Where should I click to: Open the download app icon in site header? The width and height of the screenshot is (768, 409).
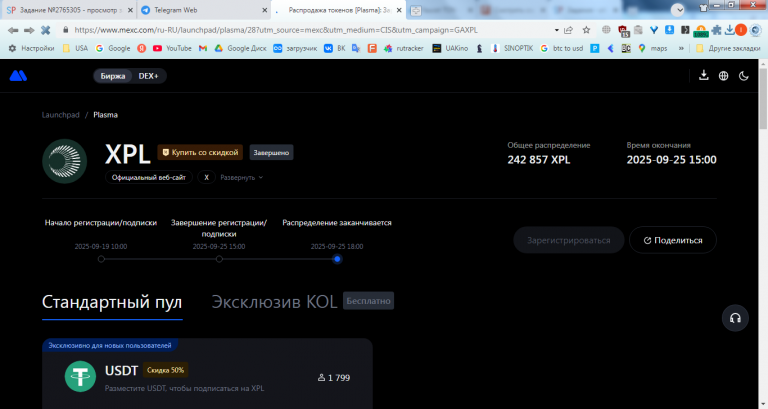pos(703,75)
